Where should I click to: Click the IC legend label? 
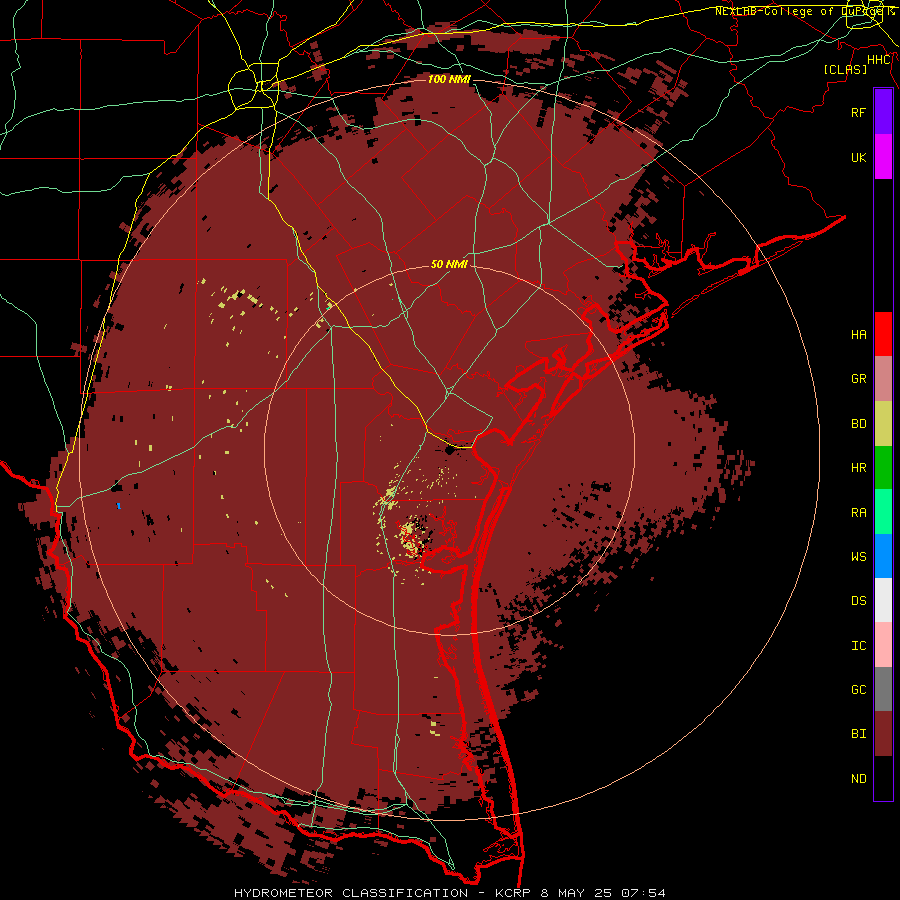[x=858, y=646]
